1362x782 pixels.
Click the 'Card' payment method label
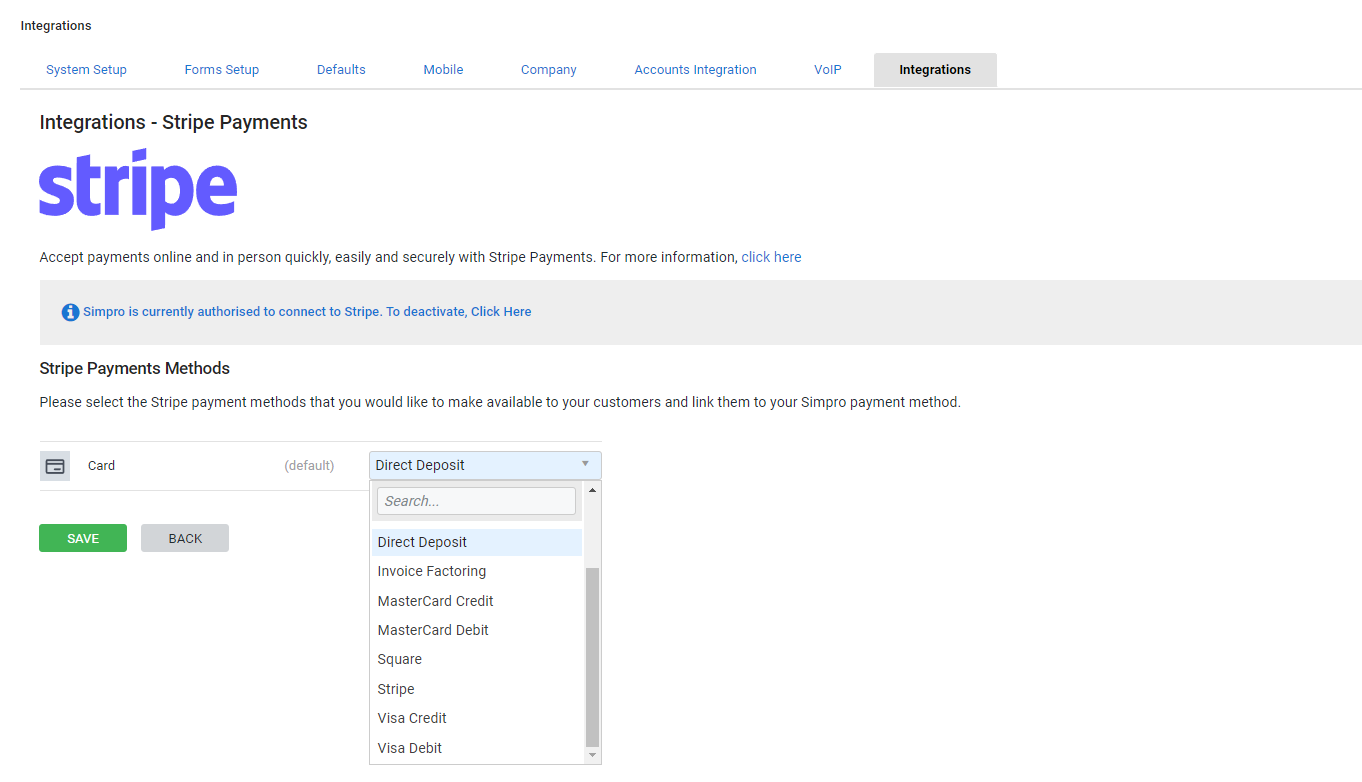point(101,466)
